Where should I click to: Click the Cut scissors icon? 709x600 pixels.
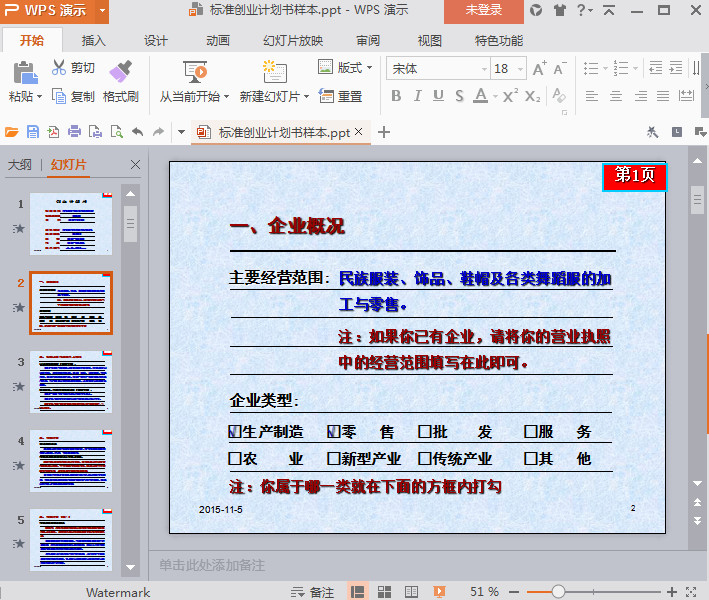tap(59, 67)
